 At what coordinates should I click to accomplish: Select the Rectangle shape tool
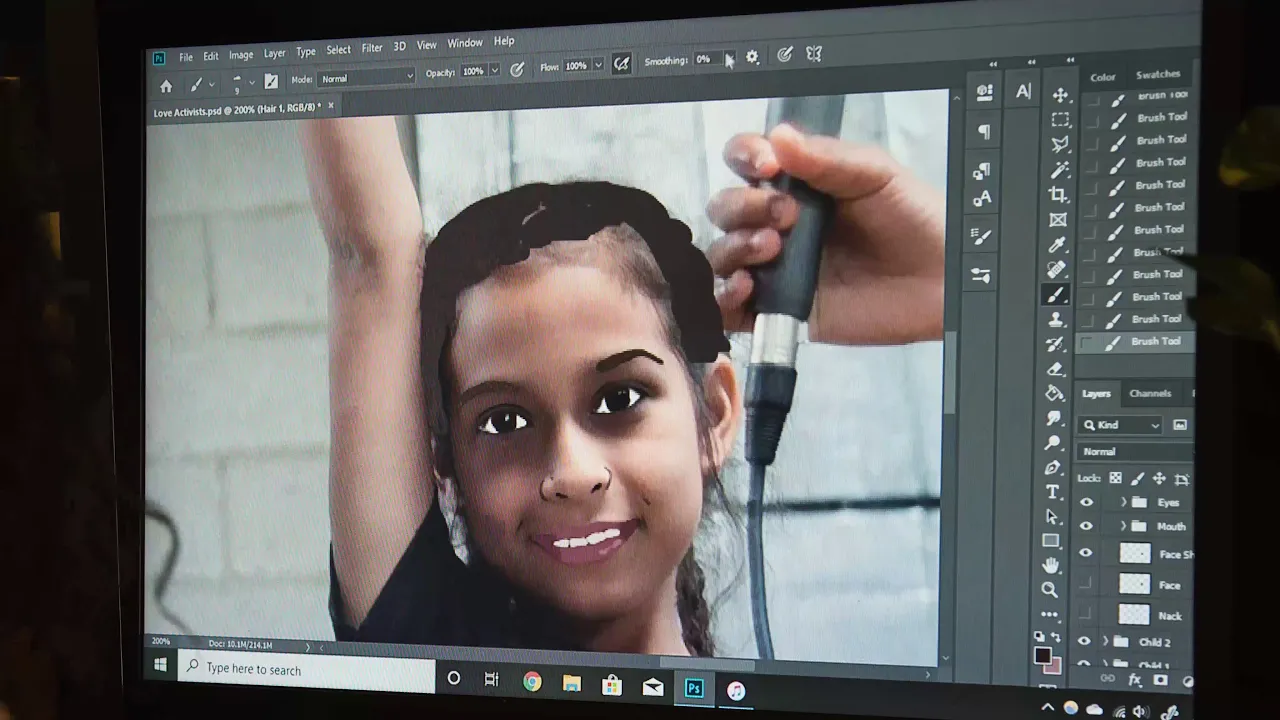point(1051,541)
